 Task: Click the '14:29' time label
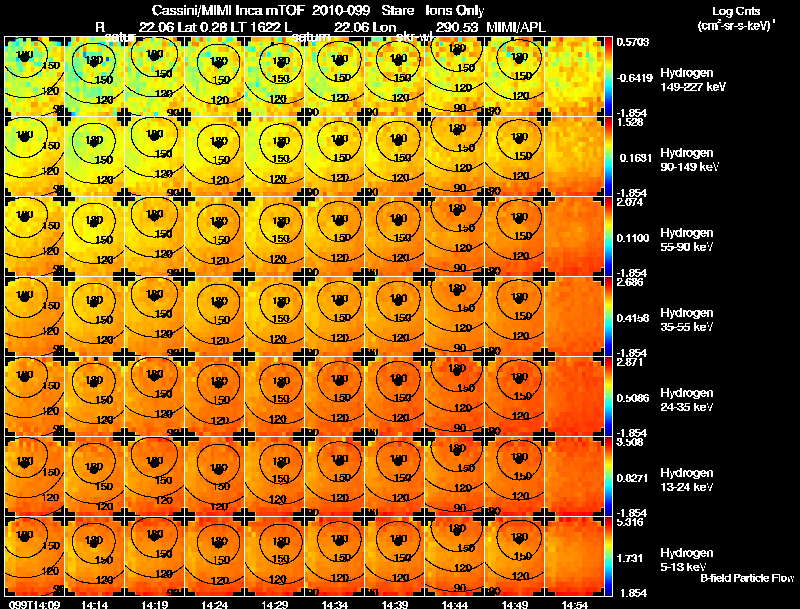coord(274,604)
